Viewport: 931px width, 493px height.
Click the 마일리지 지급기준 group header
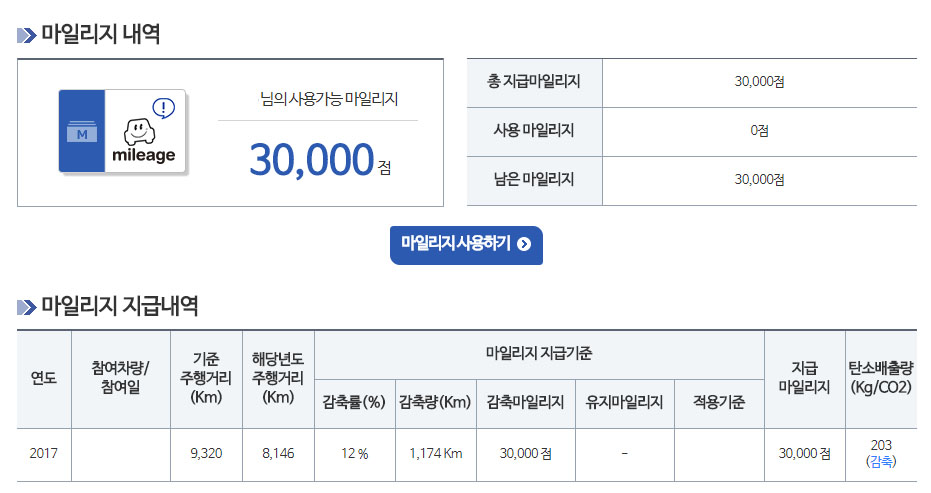coord(539,354)
